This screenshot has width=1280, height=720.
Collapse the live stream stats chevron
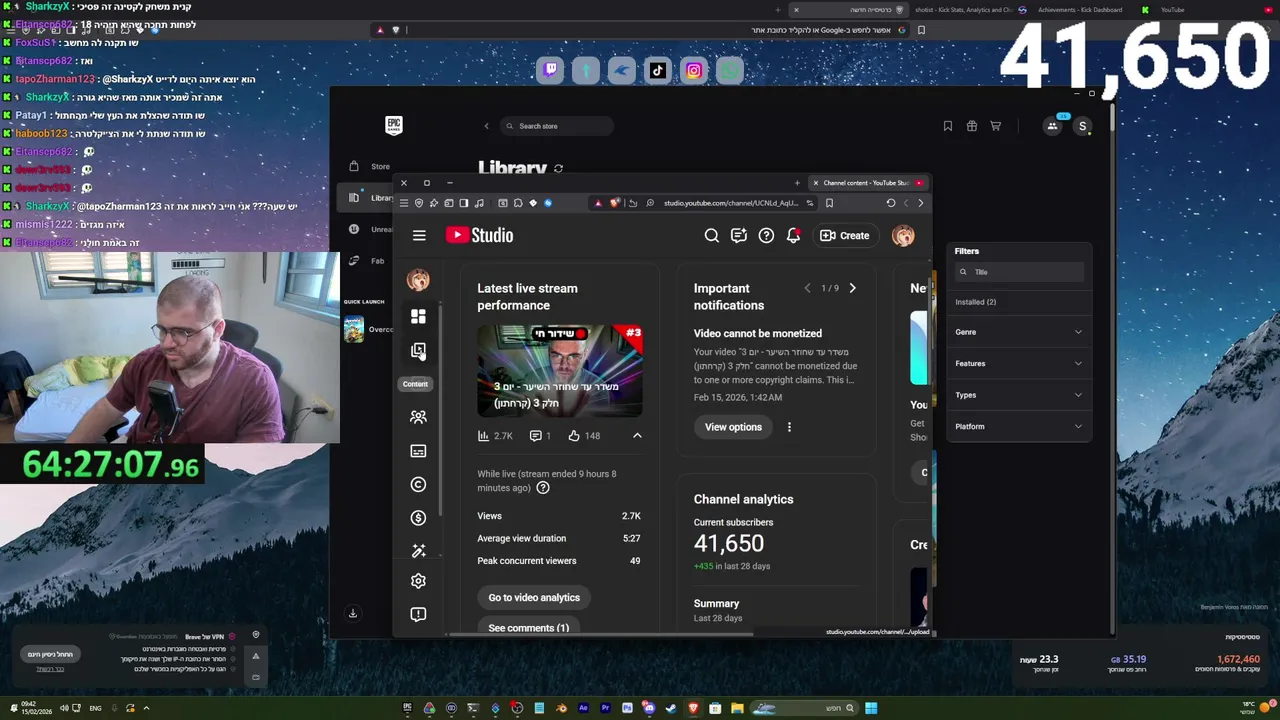637,436
